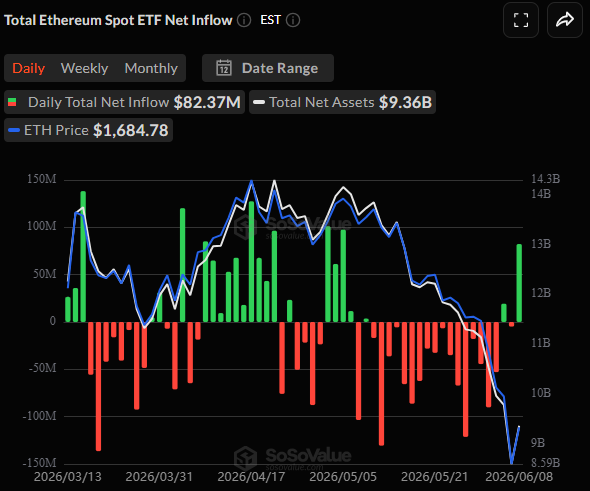The width and height of the screenshot is (590, 491).
Task: Select the Daily tab
Action: 29,68
